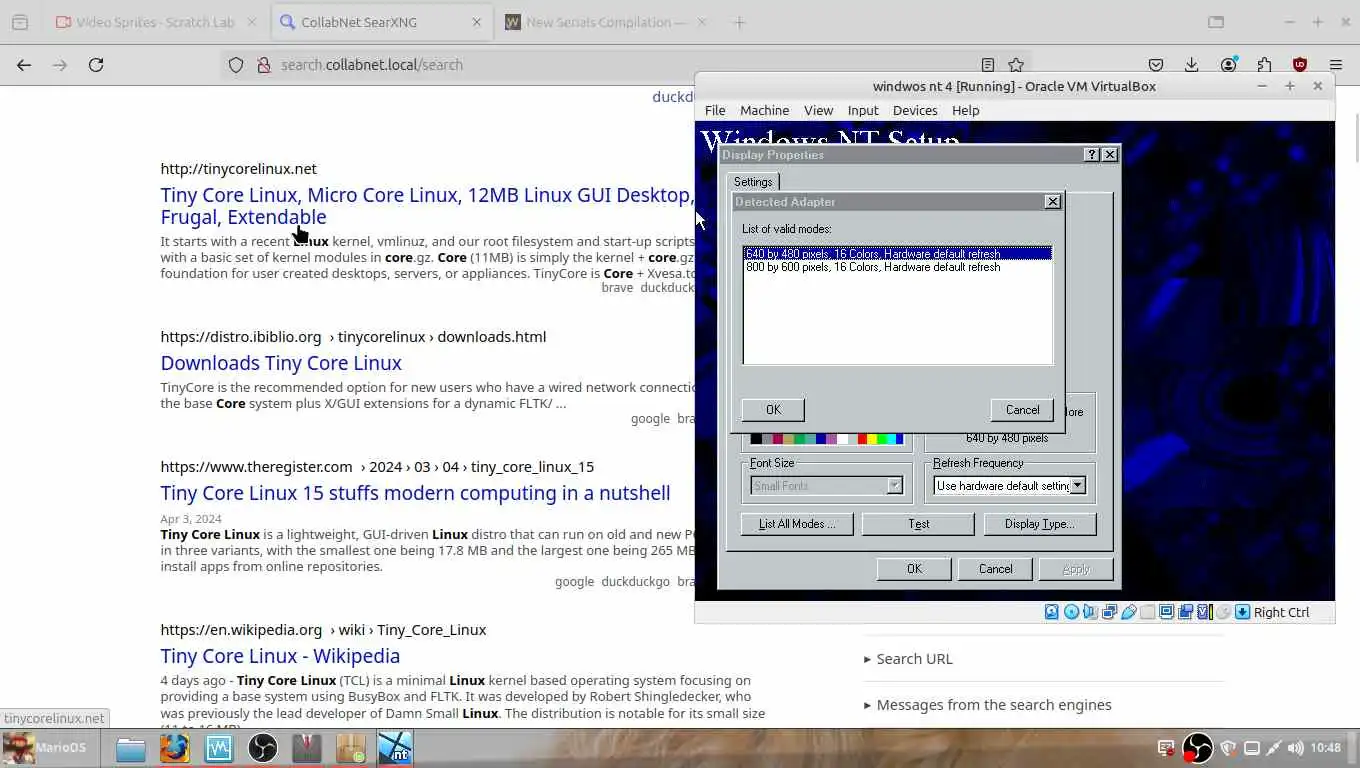Open Downloads Tiny Core Linux link
This screenshot has width=1360, height=768.
point(281,363)
